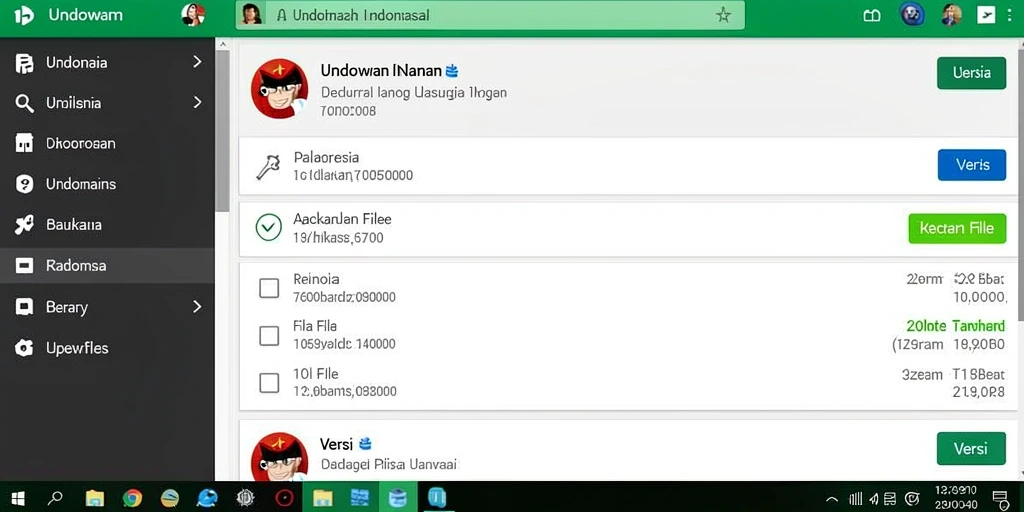This screenshot has height=512, width=1024.
Task: Click the red-hat avatar beside Undowan INanan
Action: tap(280, 89)
